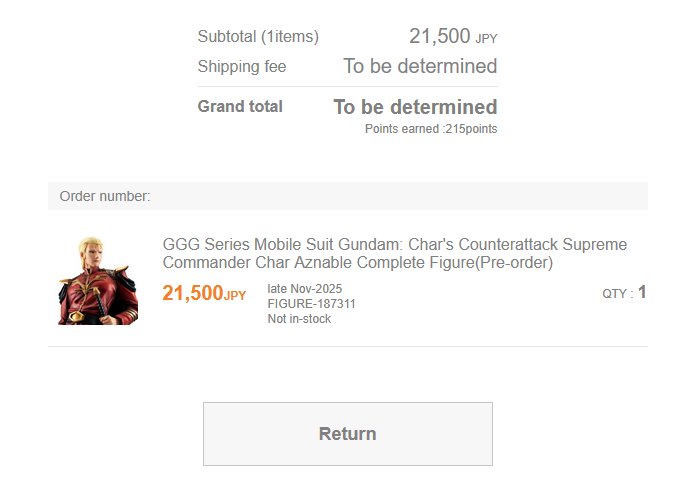Click the JPY currency label beside the subtotal
The image size is (700, 489).
tap(486, 39)
